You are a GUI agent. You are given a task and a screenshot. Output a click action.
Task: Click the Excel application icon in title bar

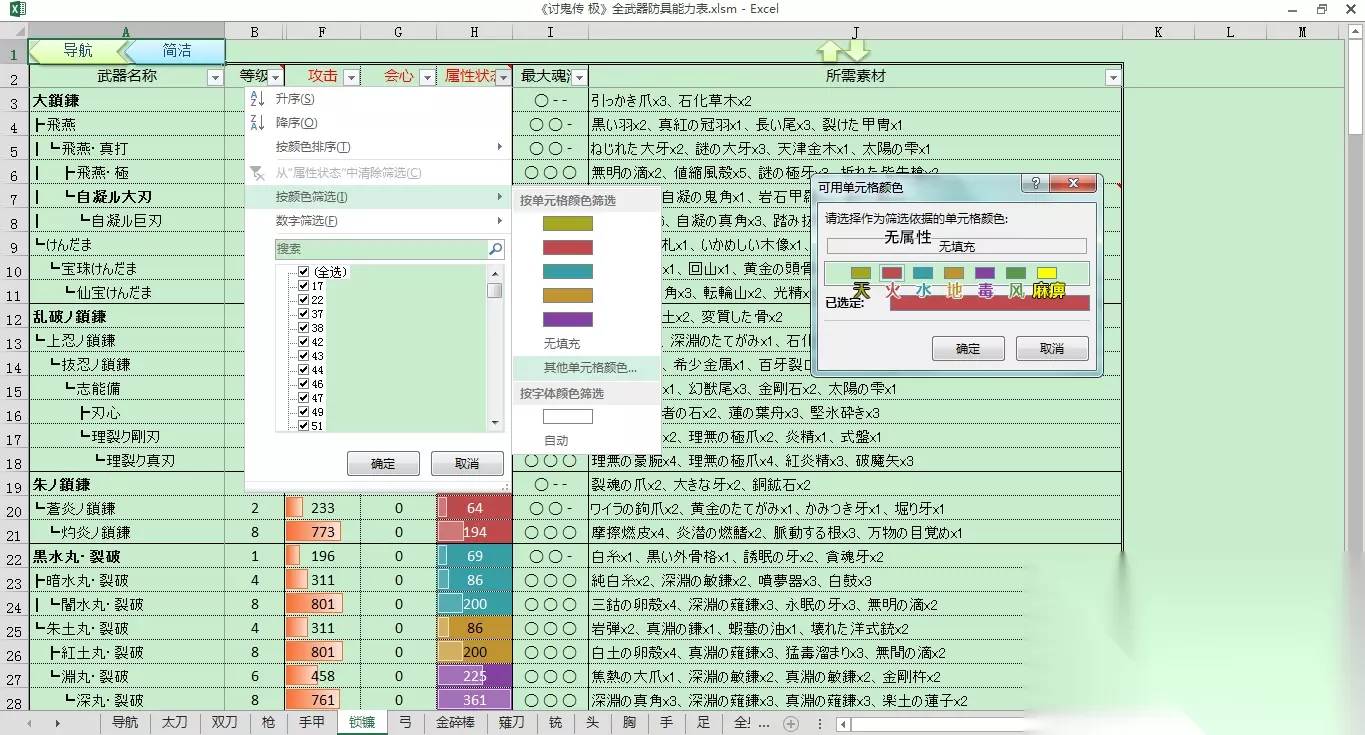pos(18,10)
